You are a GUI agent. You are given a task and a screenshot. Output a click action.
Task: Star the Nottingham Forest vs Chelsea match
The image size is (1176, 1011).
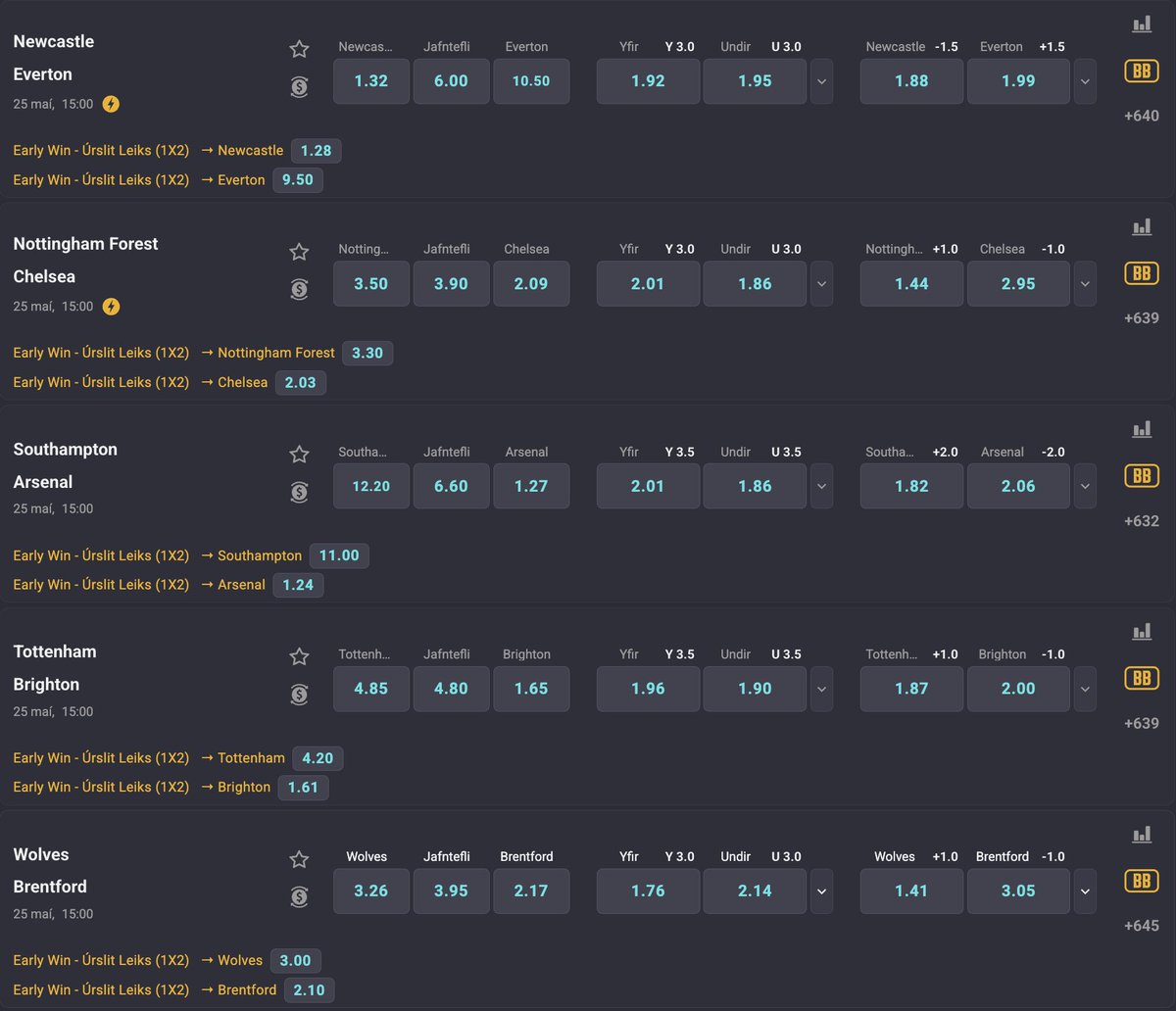coord(299,252)
